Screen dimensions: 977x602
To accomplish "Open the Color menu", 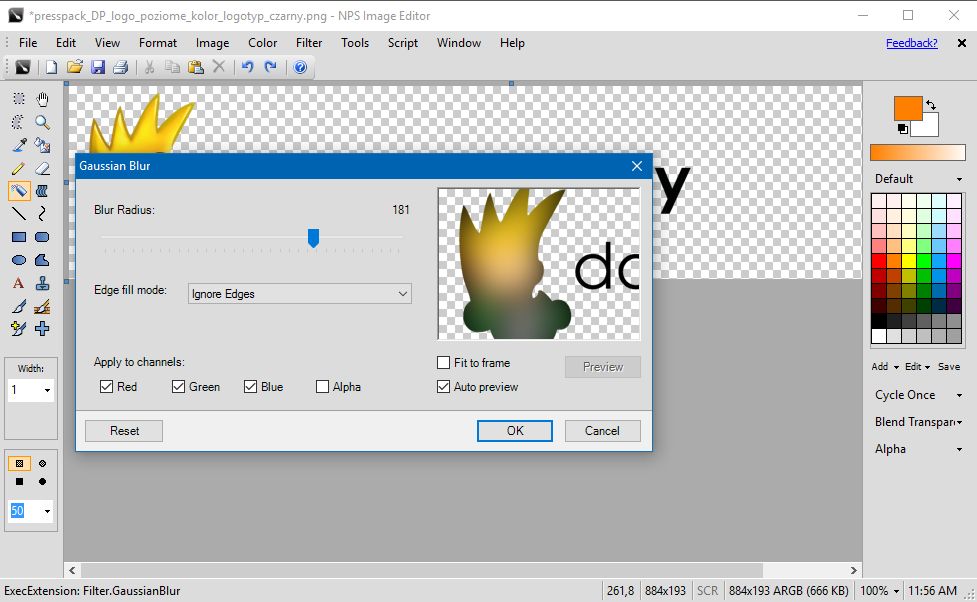I will point(262,42).
